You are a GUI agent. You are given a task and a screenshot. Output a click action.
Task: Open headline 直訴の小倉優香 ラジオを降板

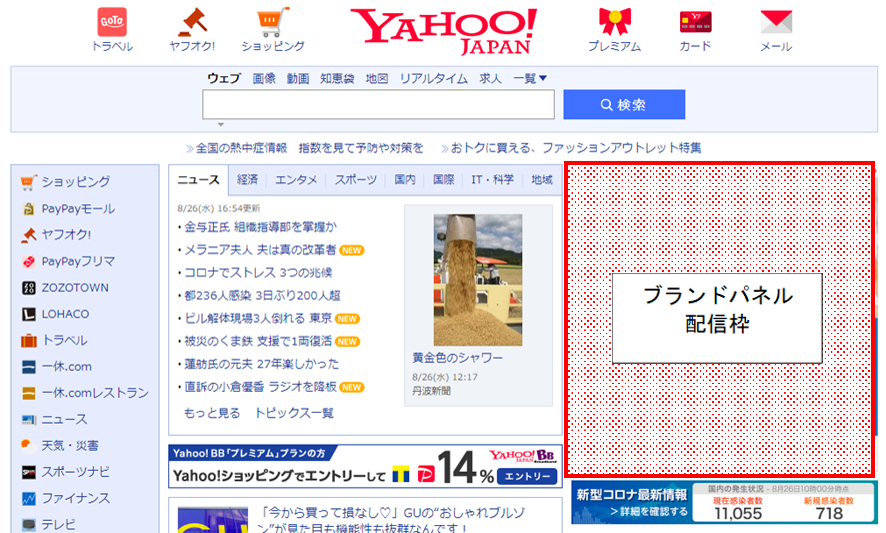[x=260, y=387]
